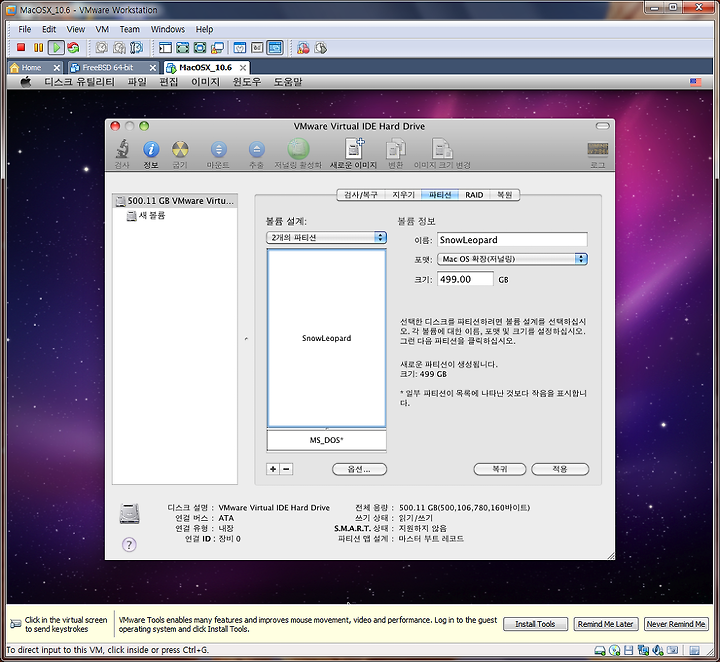Toggle the VMware sidebar view icon
The width and height of the screenshot is (720, 662).
pos(165,47)
